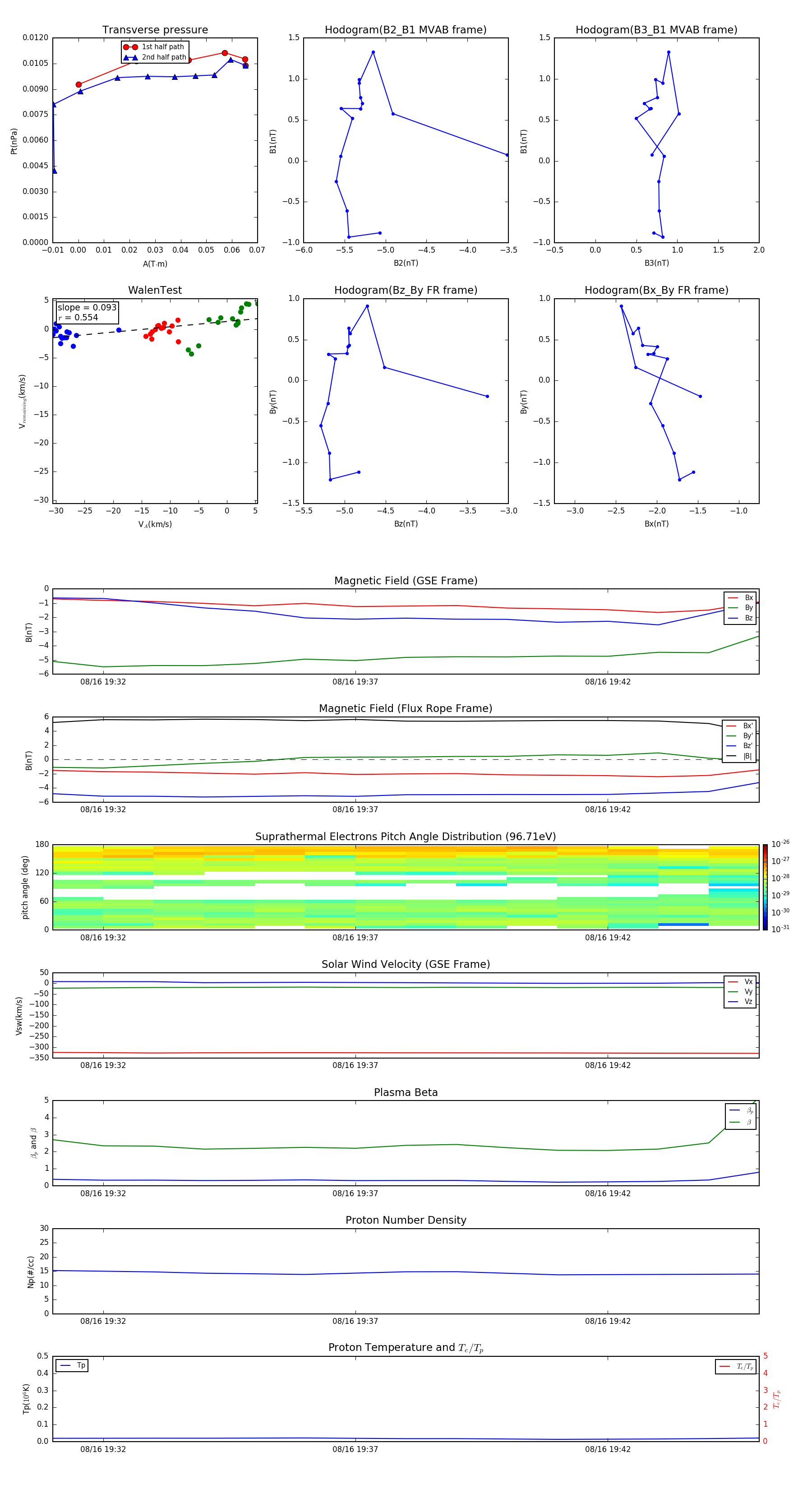Screen dimensions: 812x1489
Task: Click the "Vsw(km/s)" axis label
Action: pyautogui.click(x=19, y=1016)
